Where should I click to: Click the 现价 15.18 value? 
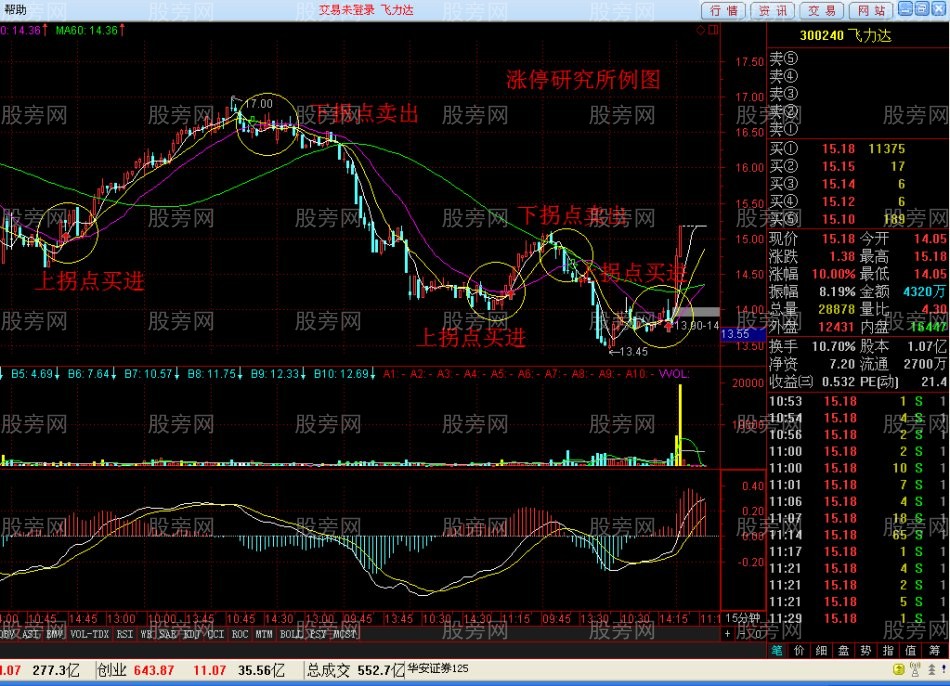[838, 239]
